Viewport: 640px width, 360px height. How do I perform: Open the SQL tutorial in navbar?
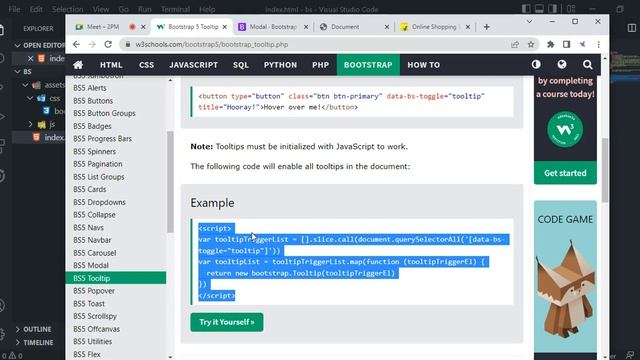(x=241, y=65)
